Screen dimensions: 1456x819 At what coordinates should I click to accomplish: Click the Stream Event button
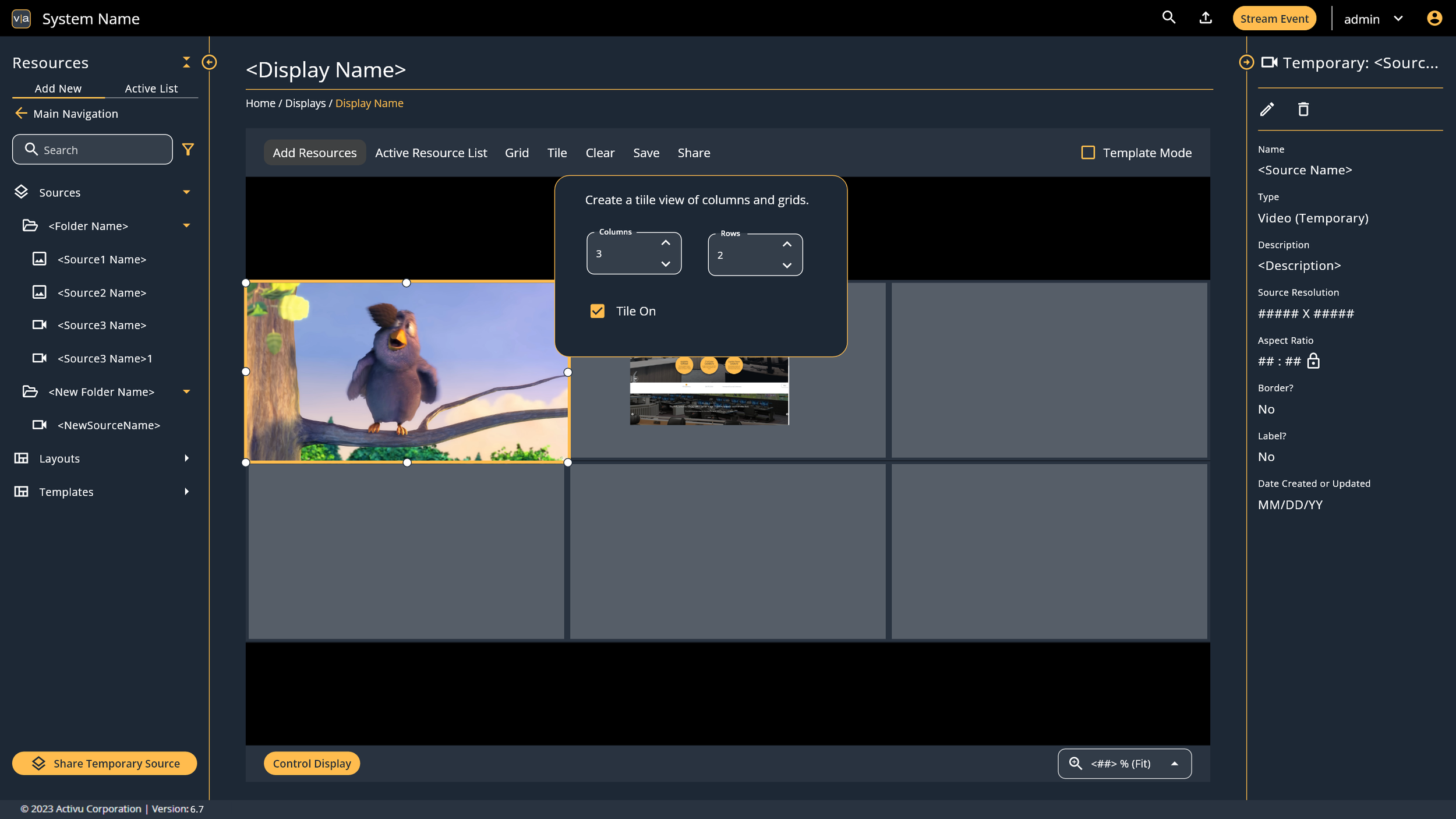tap(1274, 19)
